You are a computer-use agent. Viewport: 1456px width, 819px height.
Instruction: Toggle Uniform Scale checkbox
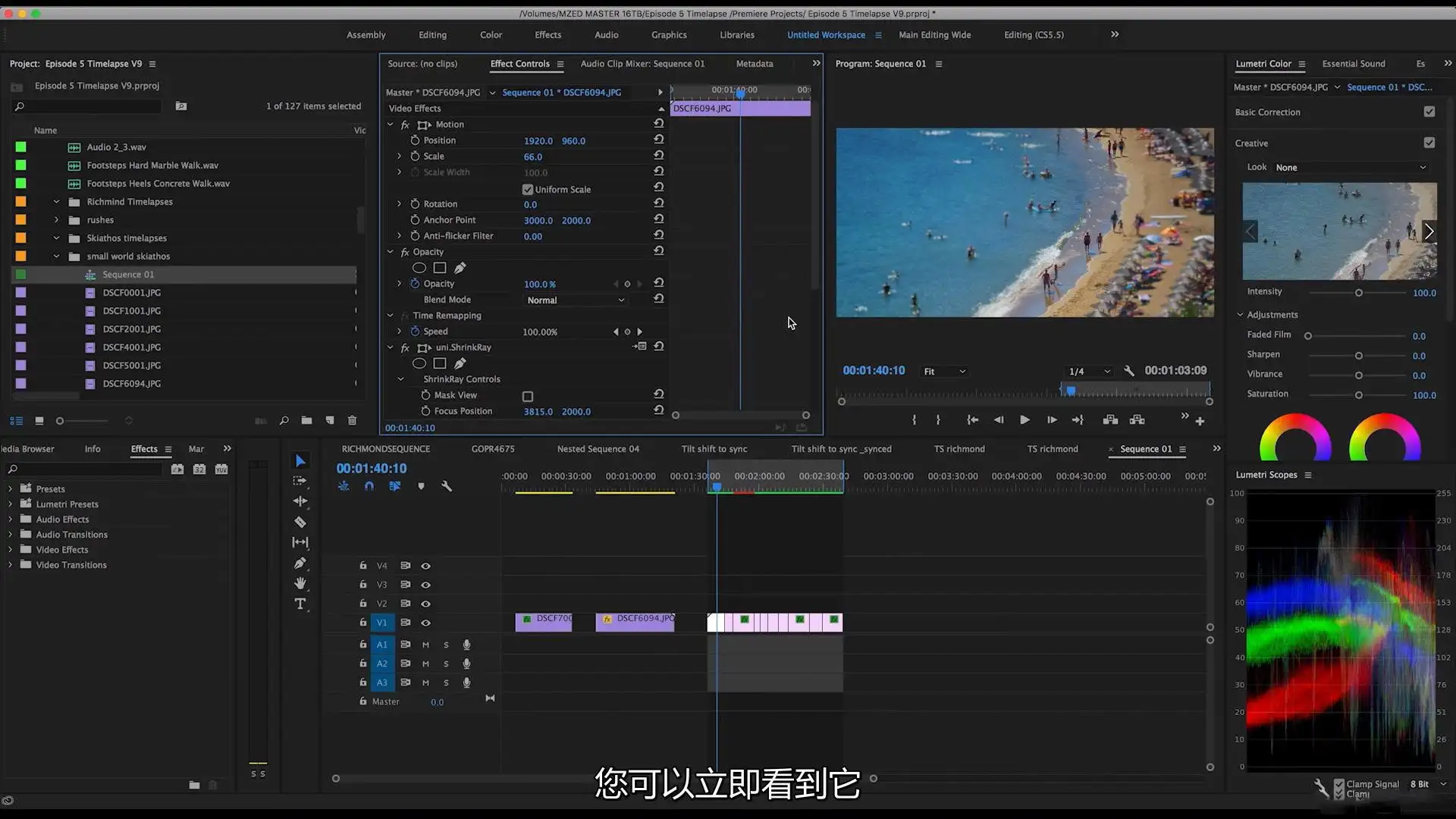528,190
